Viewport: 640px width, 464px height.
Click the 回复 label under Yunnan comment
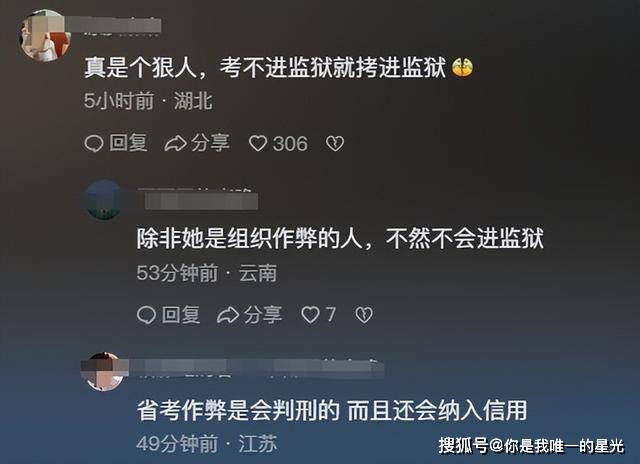click(181, 315)
